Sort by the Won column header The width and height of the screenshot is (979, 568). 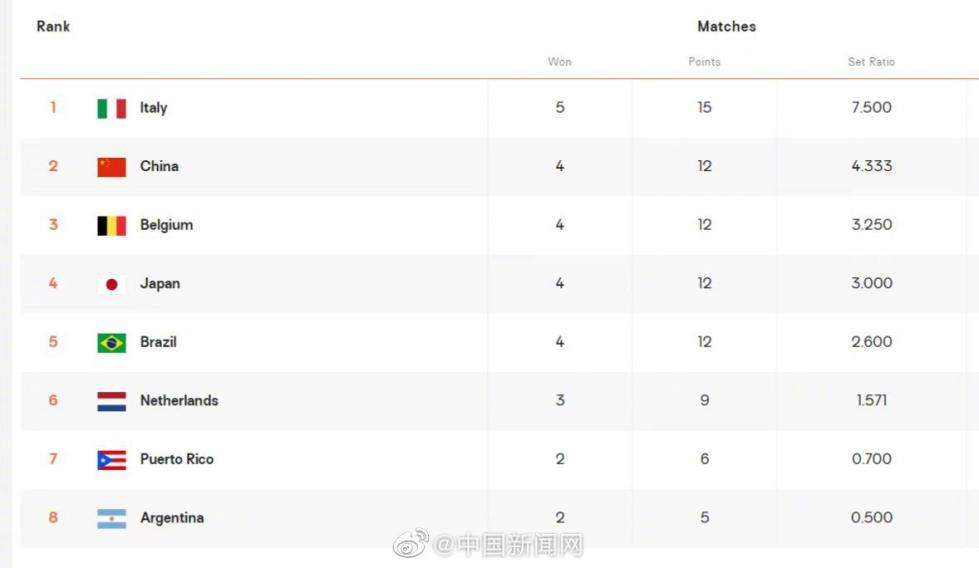(559, 62)
